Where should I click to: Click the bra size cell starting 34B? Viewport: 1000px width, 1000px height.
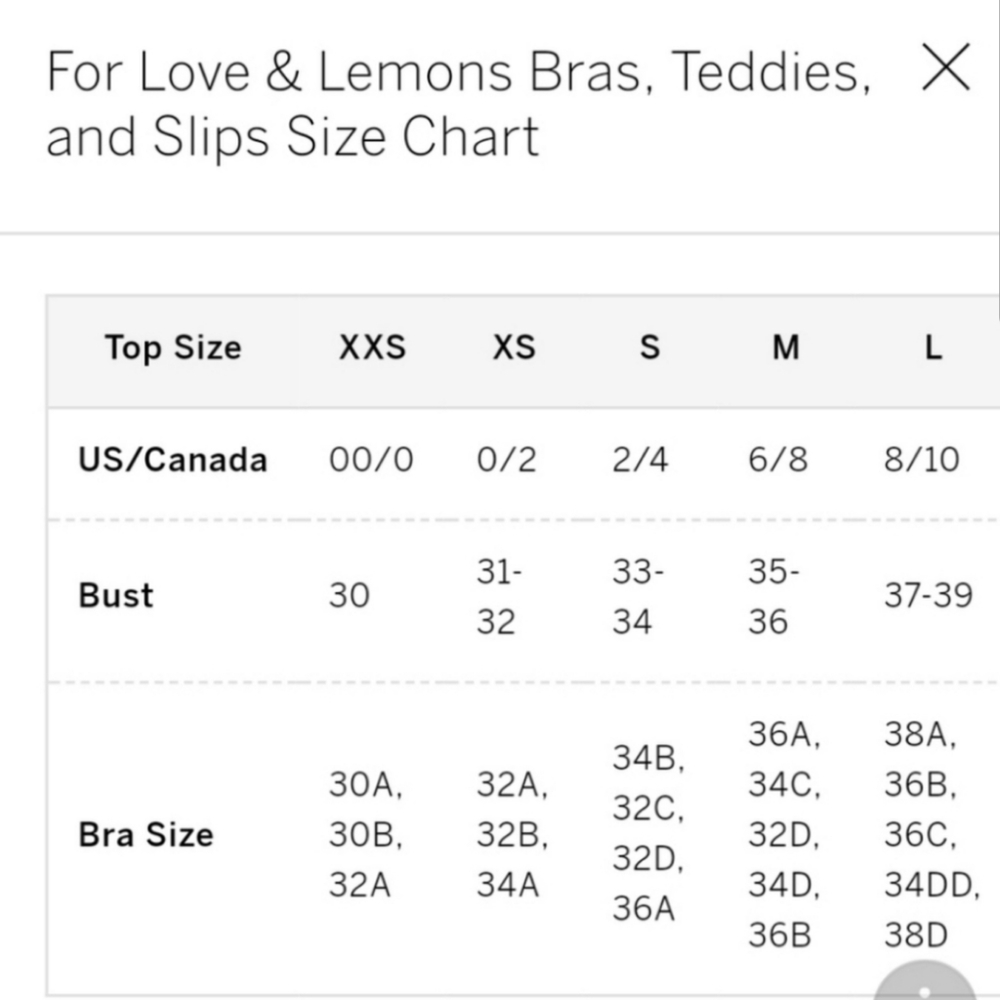coord(649,833)
